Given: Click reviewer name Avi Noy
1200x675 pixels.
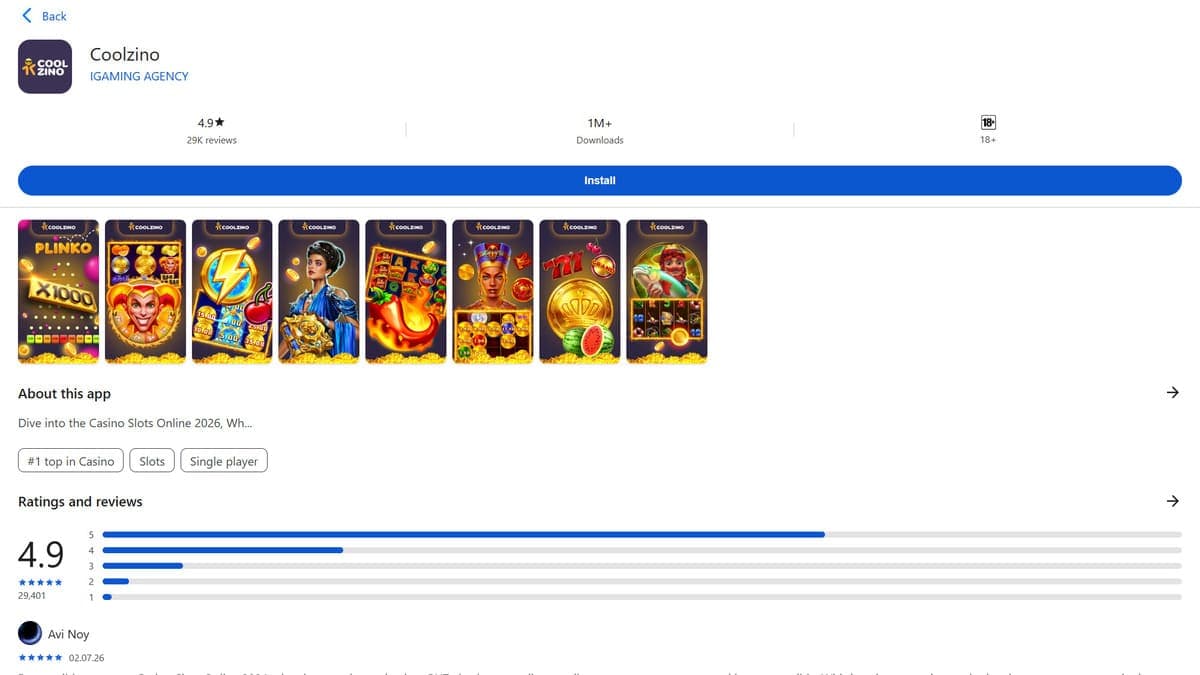Looking at the screenshot, I should tap(69, 634).
